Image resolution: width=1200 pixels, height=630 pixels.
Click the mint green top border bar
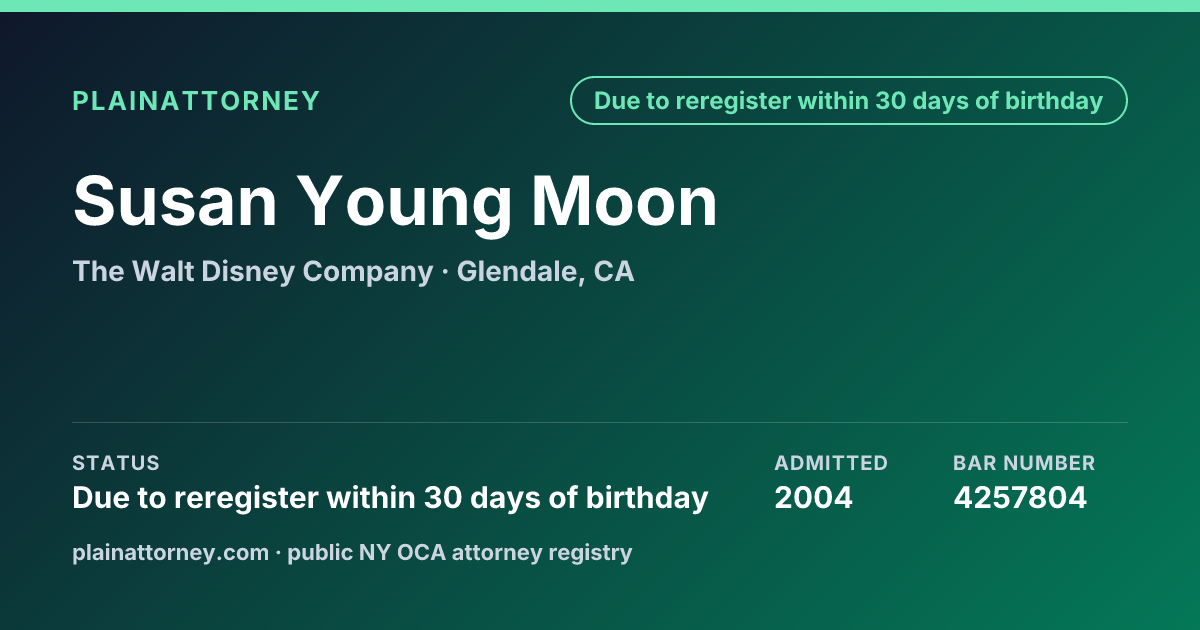point(600,5)
